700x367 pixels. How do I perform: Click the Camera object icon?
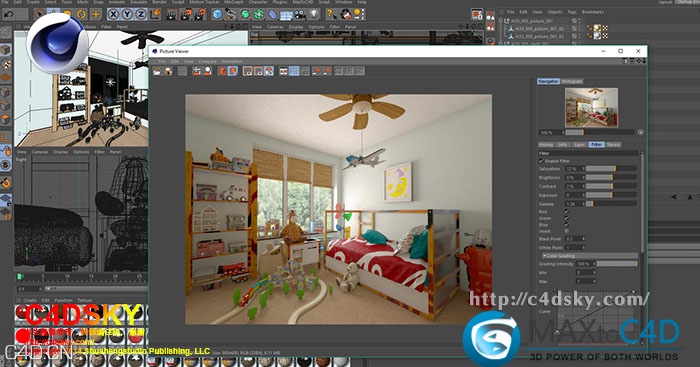coord(300,14)
